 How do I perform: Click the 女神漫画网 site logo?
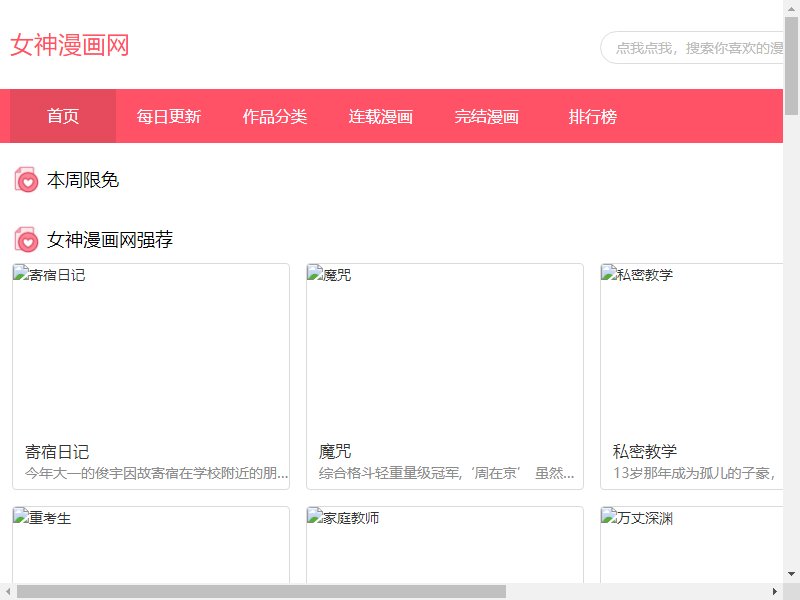click(70, 45)
